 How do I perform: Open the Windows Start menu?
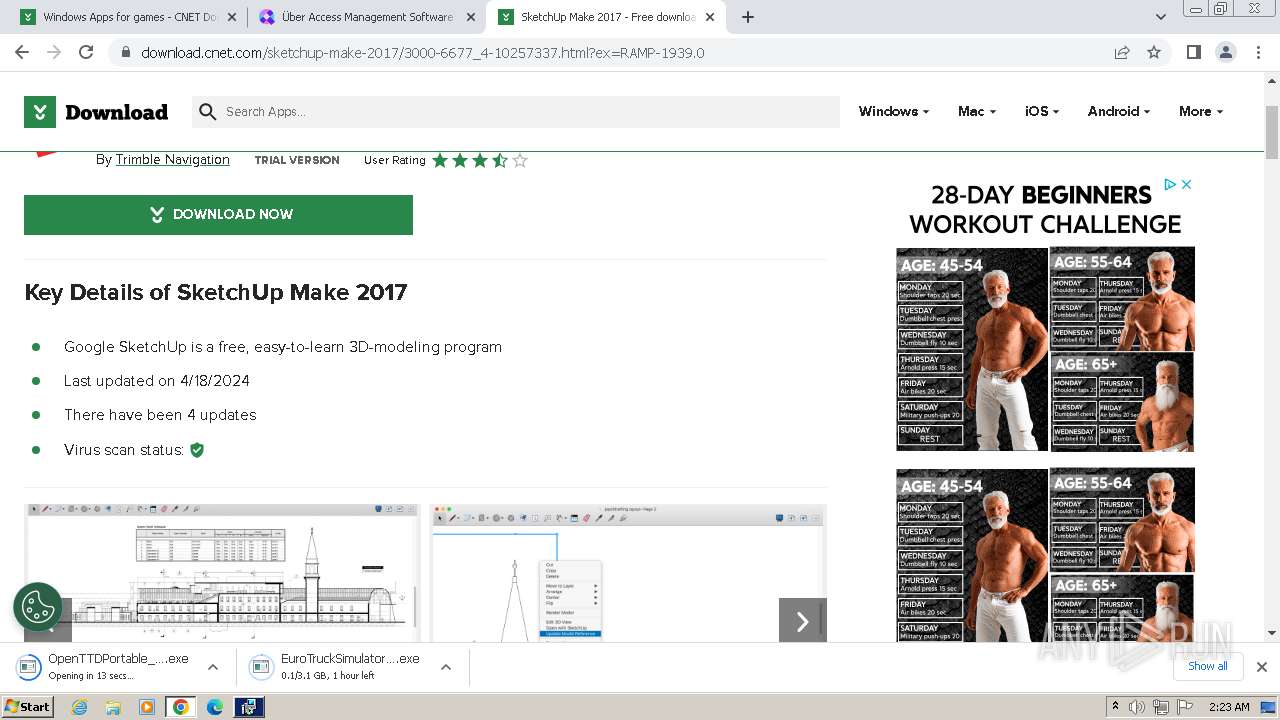[28, 707]
